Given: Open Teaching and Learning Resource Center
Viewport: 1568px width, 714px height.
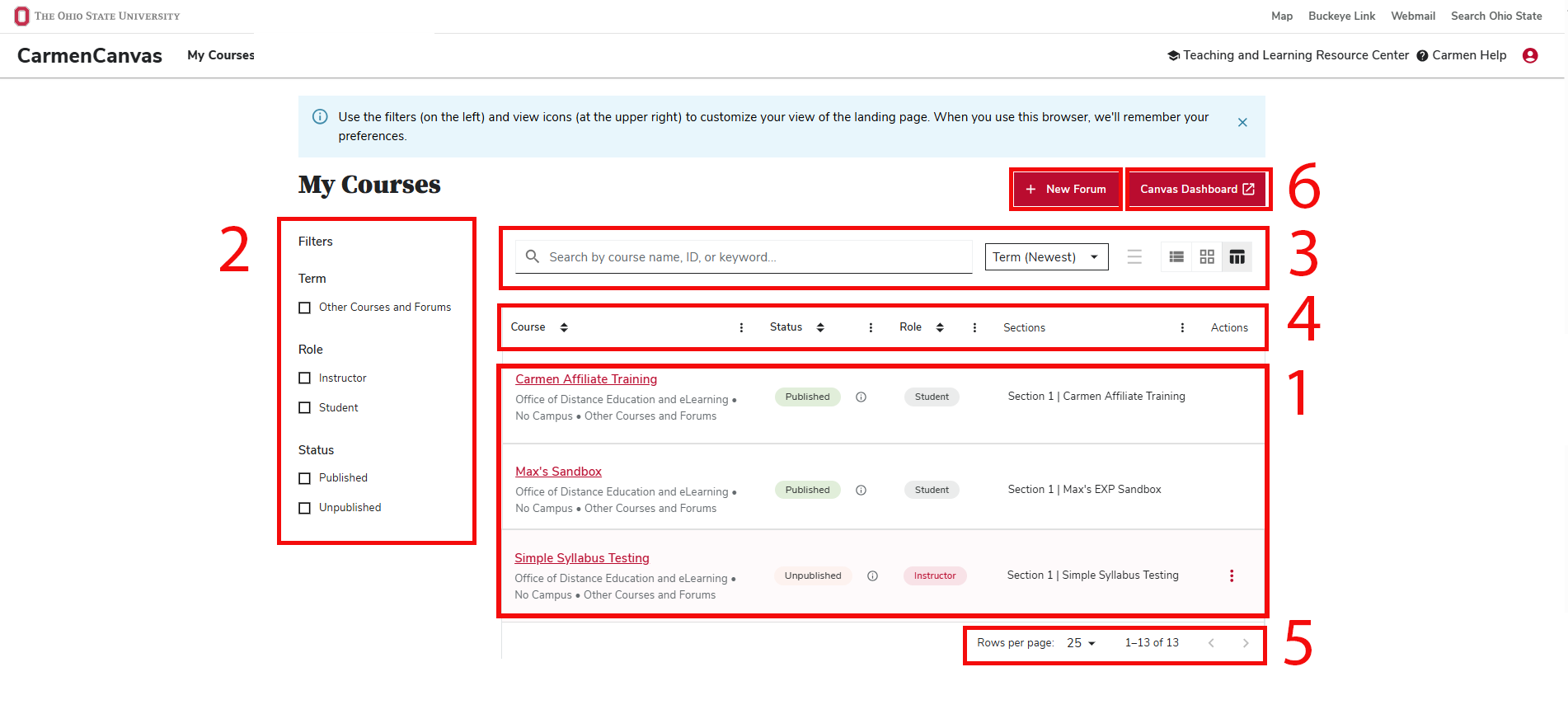Looking at the screenshot, I should pyautogui.click(x=1296, y=55).
